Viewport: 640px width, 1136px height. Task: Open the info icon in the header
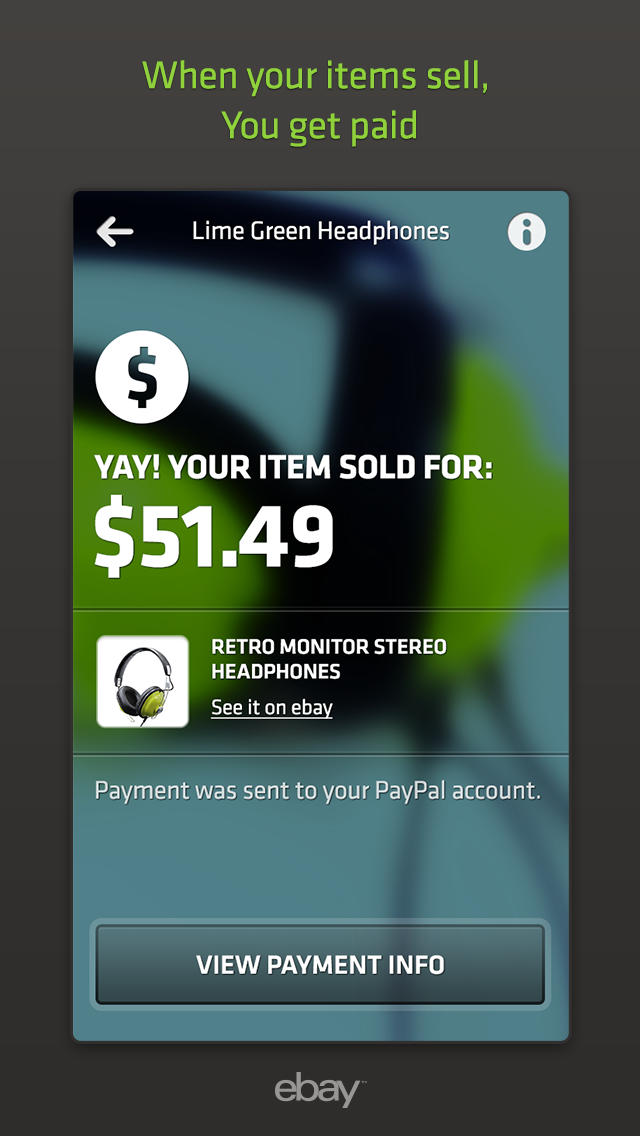tap(526, 232)
